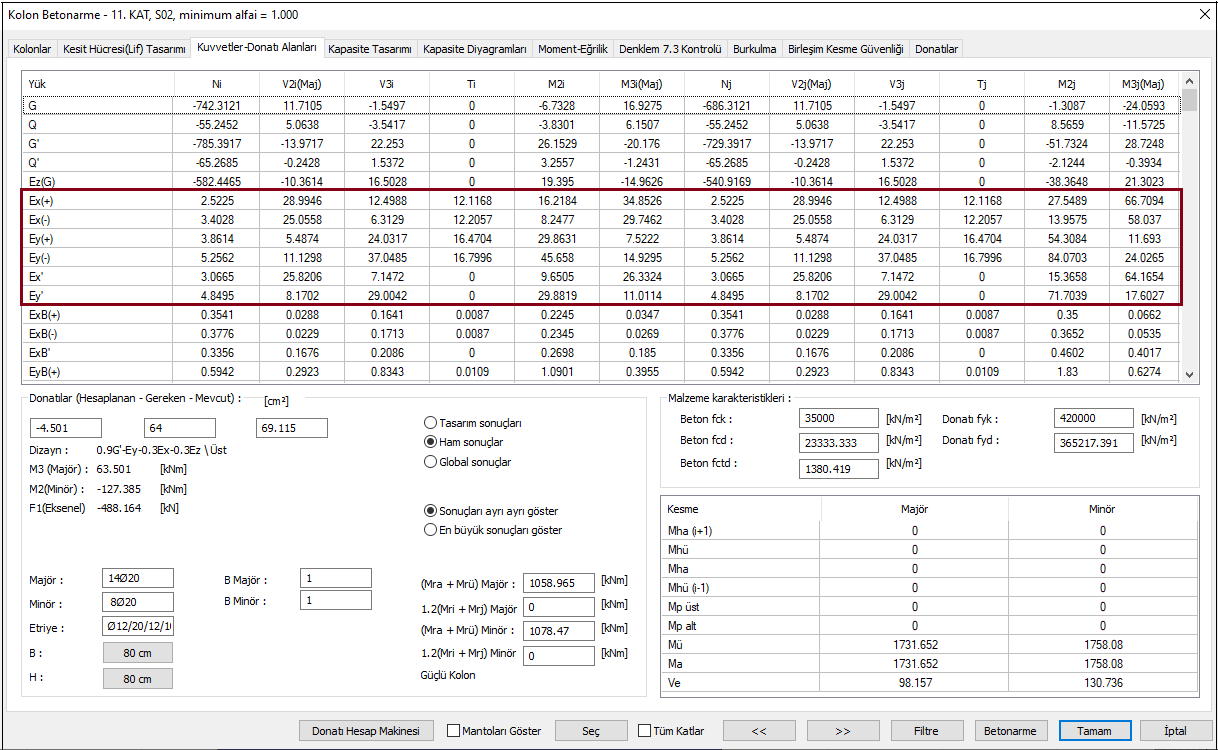Image resolution: width=1218 pixels, height=750 pixels.
Task: Click the Majör reinforcement input field
Action: (138, 578)
